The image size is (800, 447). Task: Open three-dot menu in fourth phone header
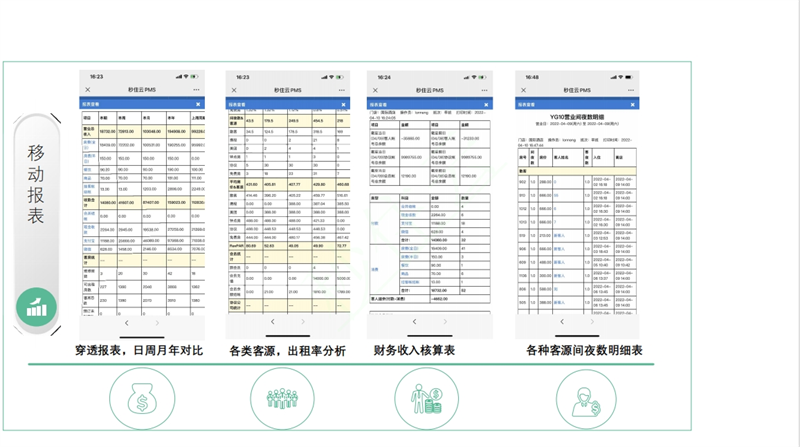pyautogui.click(x=630, y=89)
